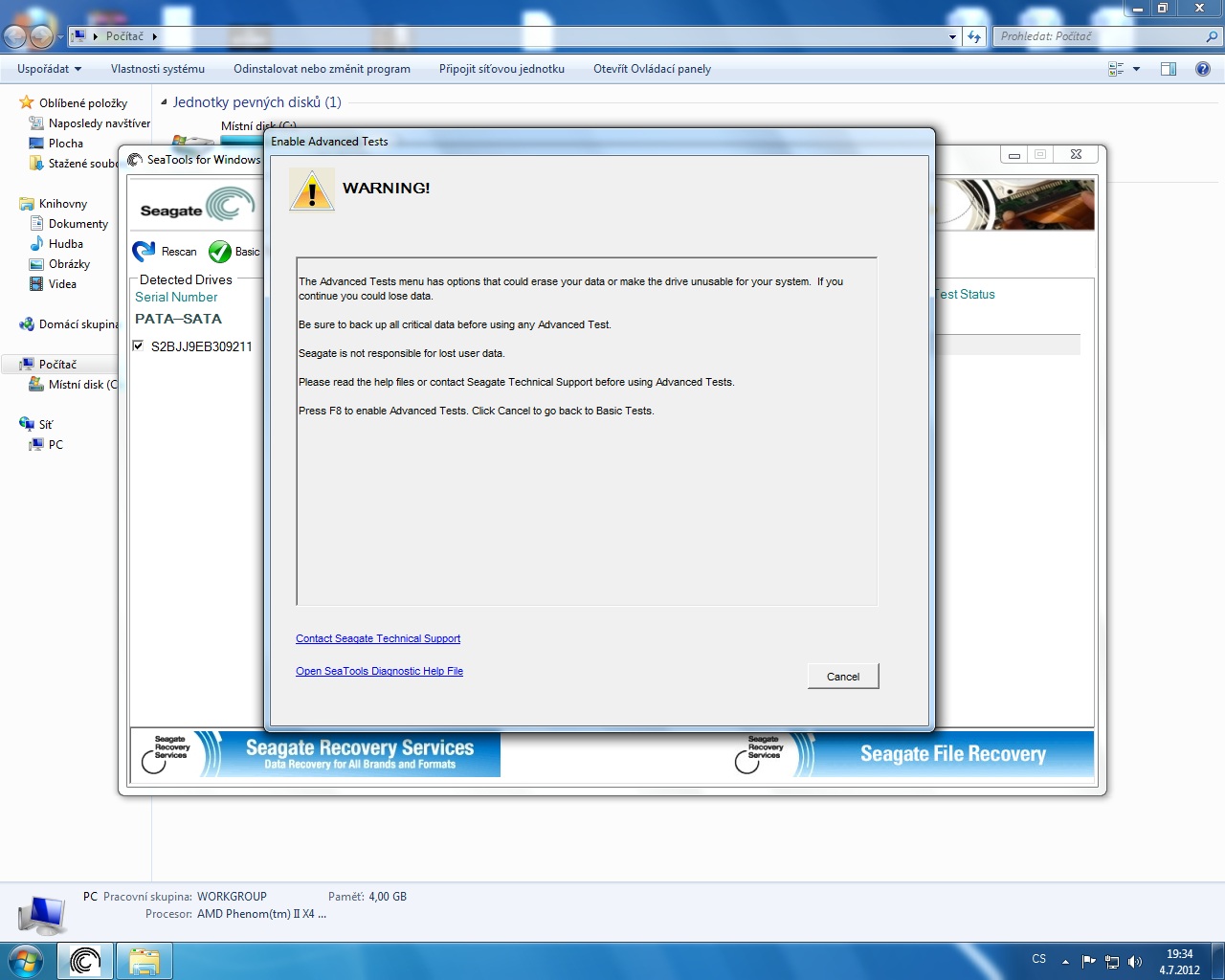Click Cancel in warning dialog

843,676
